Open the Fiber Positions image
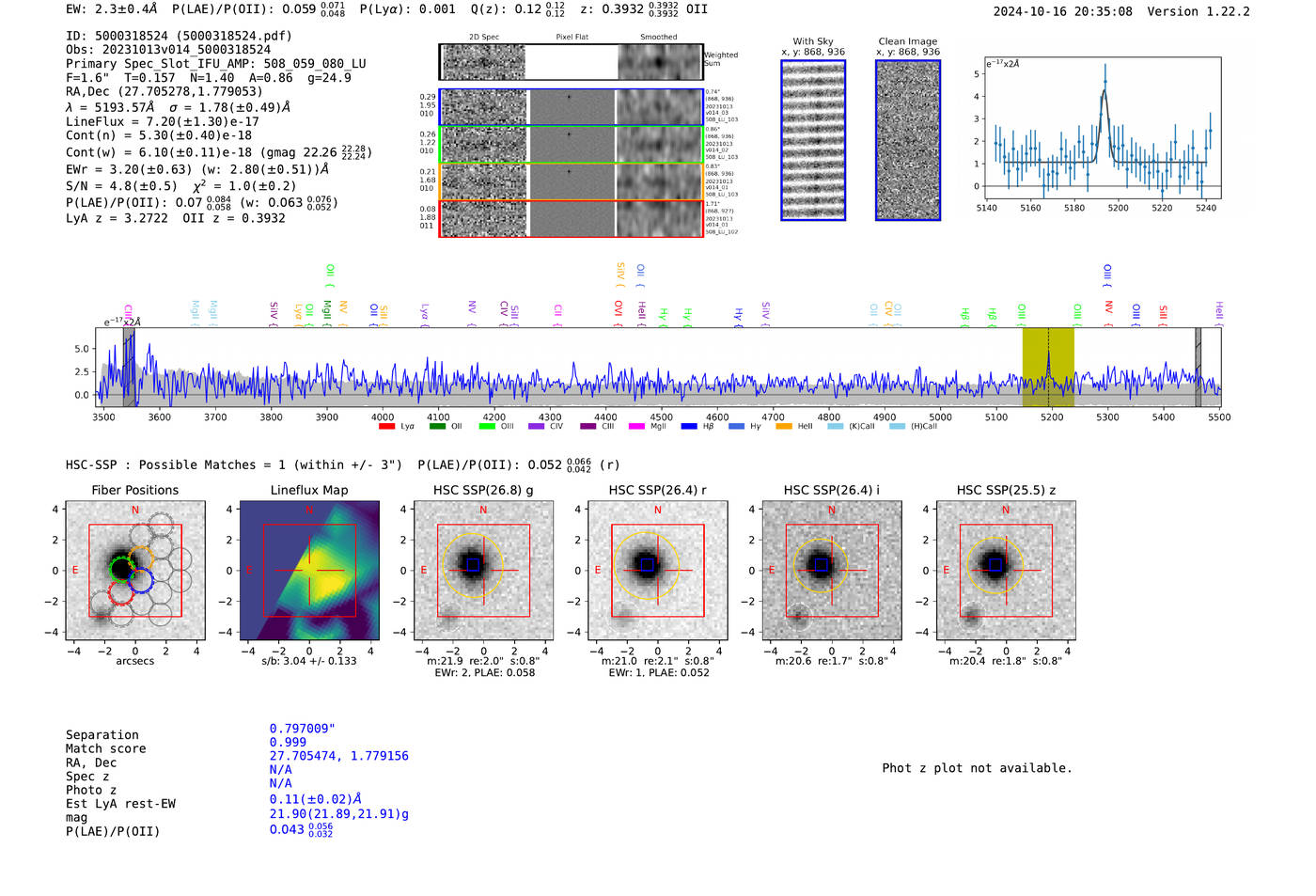The height and width of the screenshot is (896, 1316). (135, 571)
